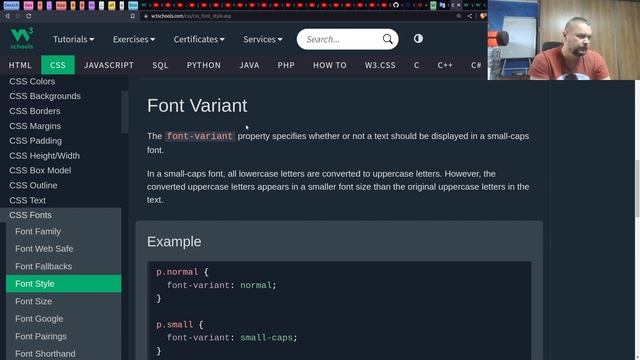Click 'font-variant: normal;' code line
640x360 pixels.
click(x=222, y=285)
